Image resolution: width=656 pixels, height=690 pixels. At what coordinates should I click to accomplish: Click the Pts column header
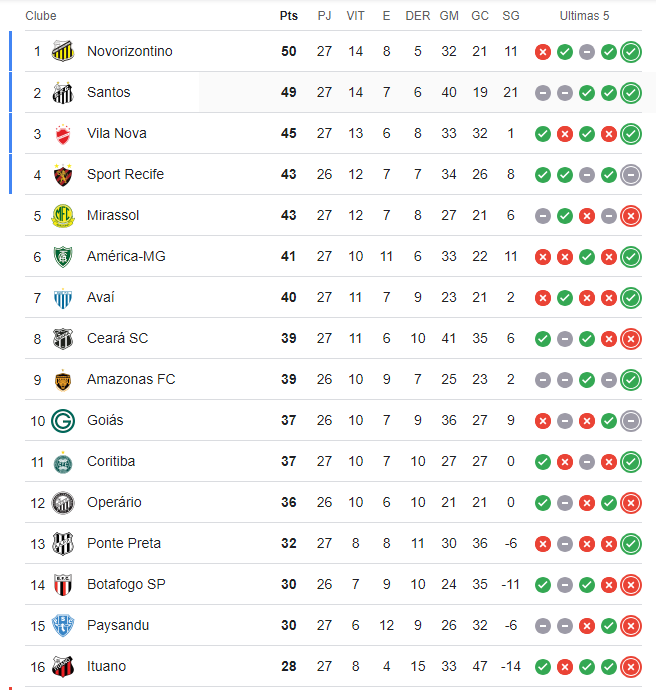pos(289,16)
